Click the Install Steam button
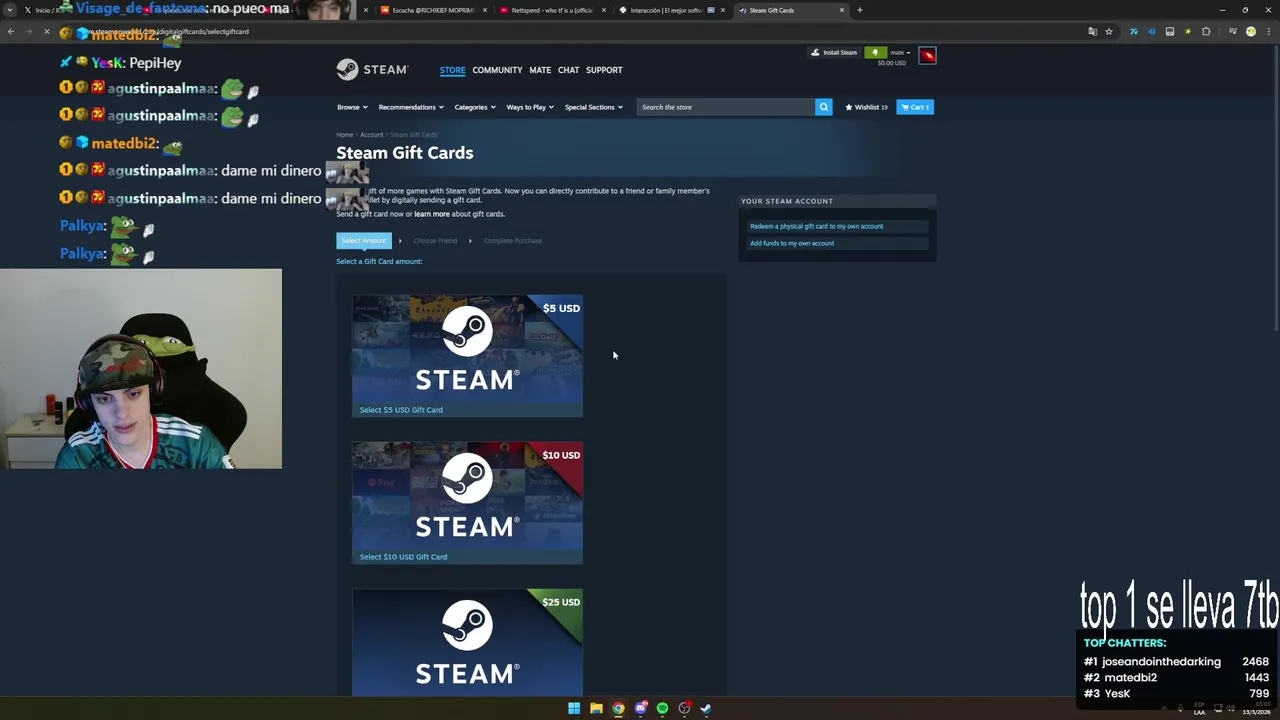 [834, 52]
